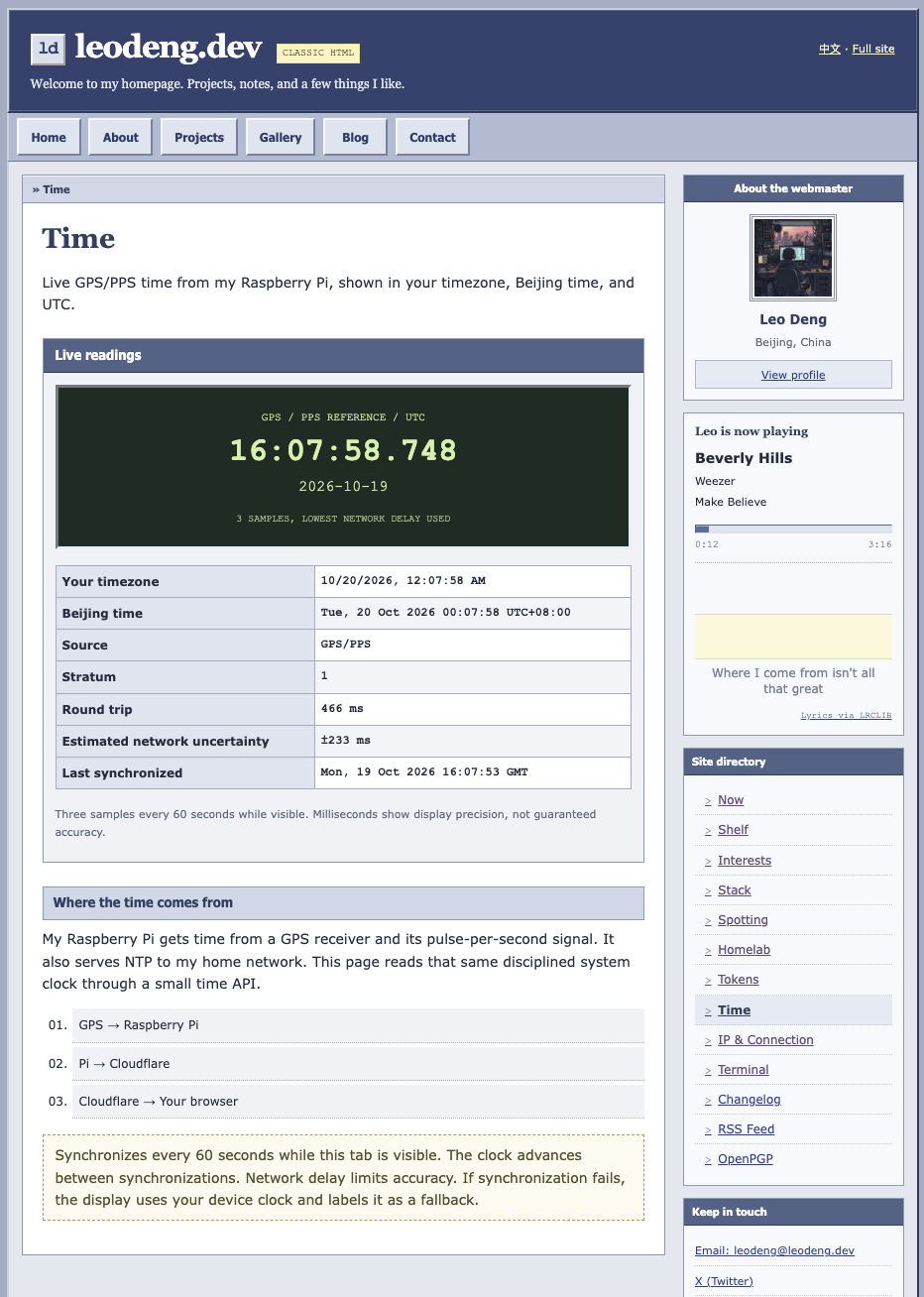Click the Stratum row label

(x=89, y=677)
